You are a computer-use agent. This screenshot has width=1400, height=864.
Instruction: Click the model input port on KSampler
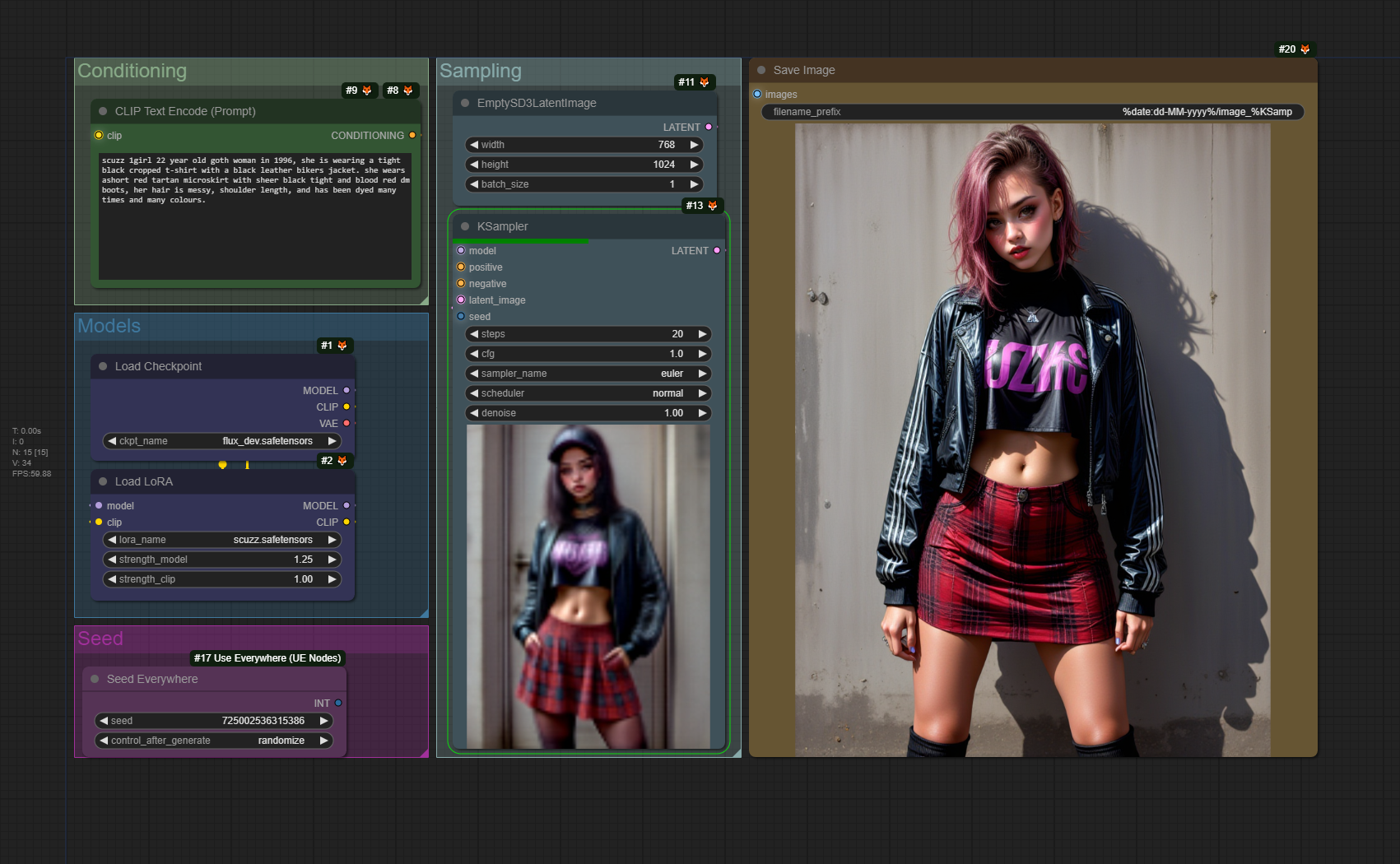pyautogui.click(x=461, y=250)
